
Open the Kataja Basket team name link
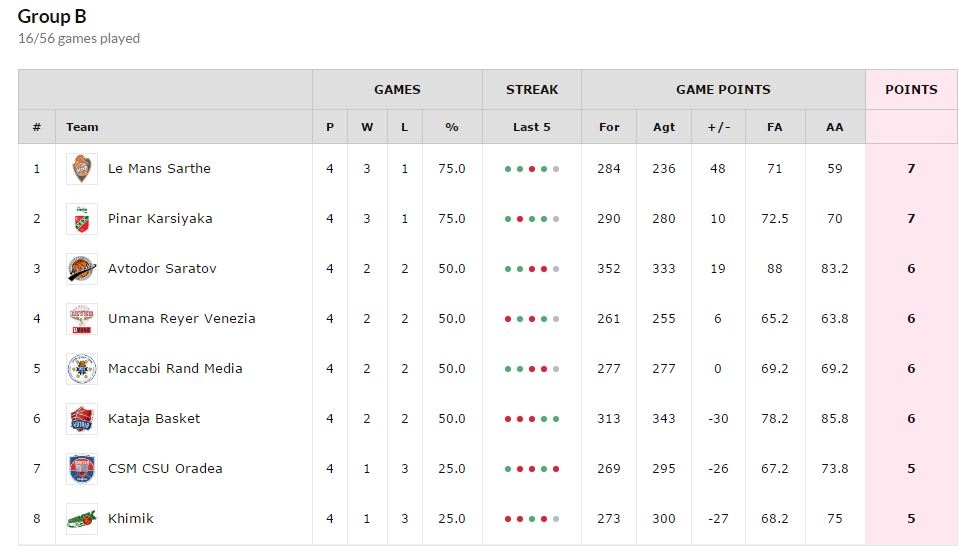tap(154, 419)
